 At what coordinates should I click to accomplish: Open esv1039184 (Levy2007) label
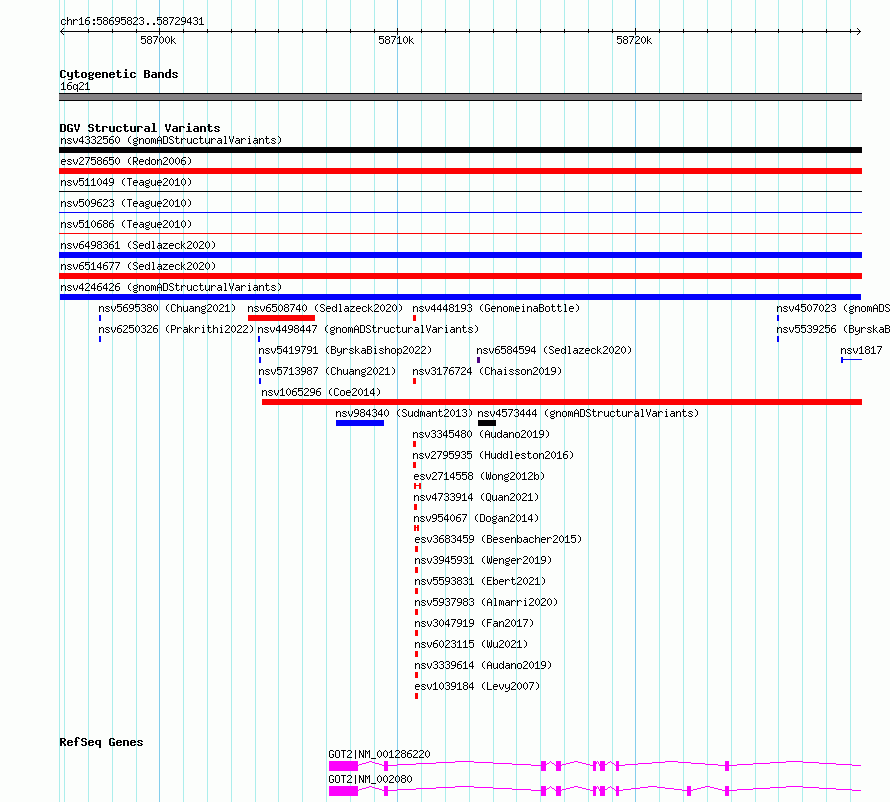click(477, 686)
